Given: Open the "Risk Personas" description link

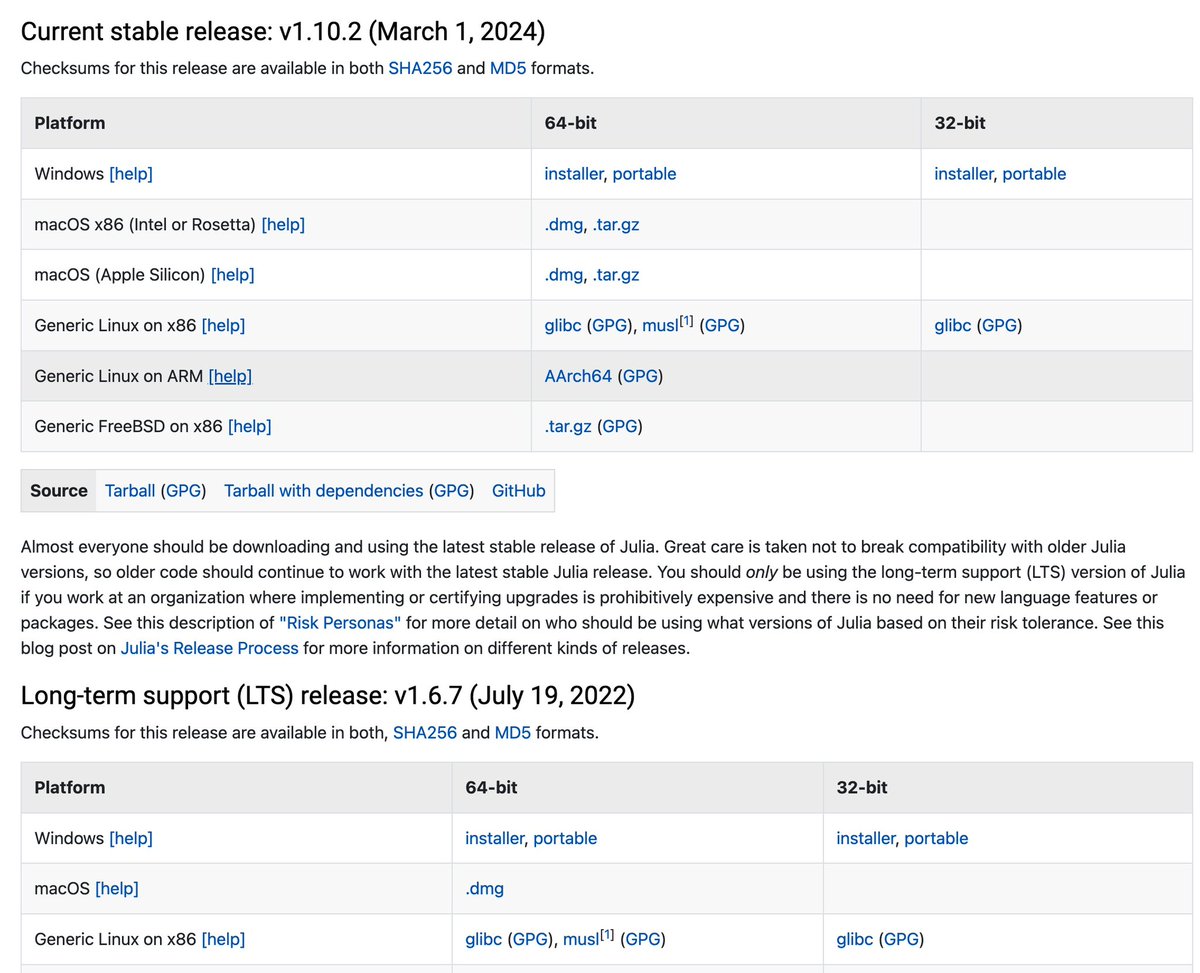Looking at the screenshot, I should (340, 622).
